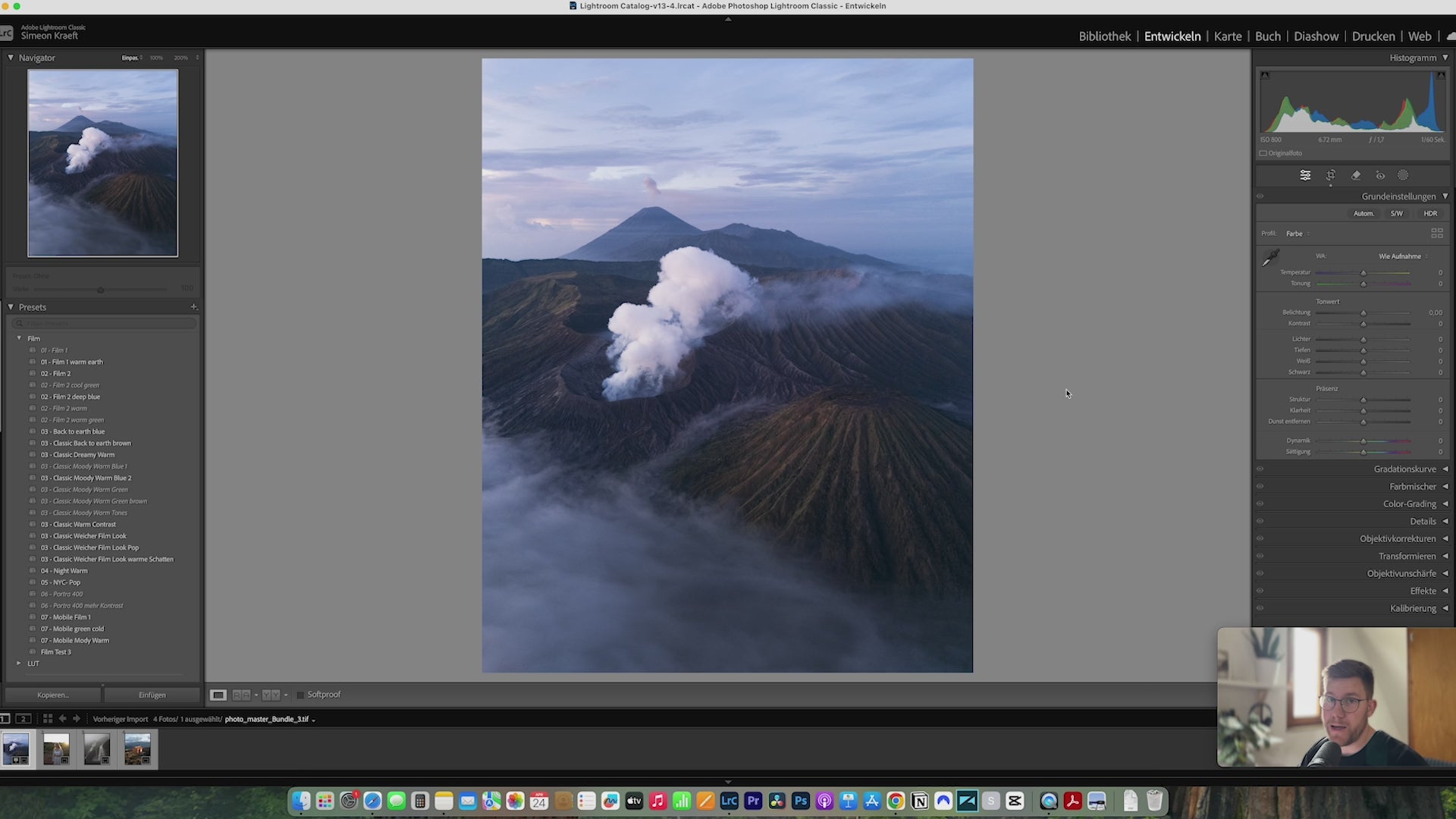Go back with filmstrip left arrow
1456x819 pixels.
[x=62, y=719]
